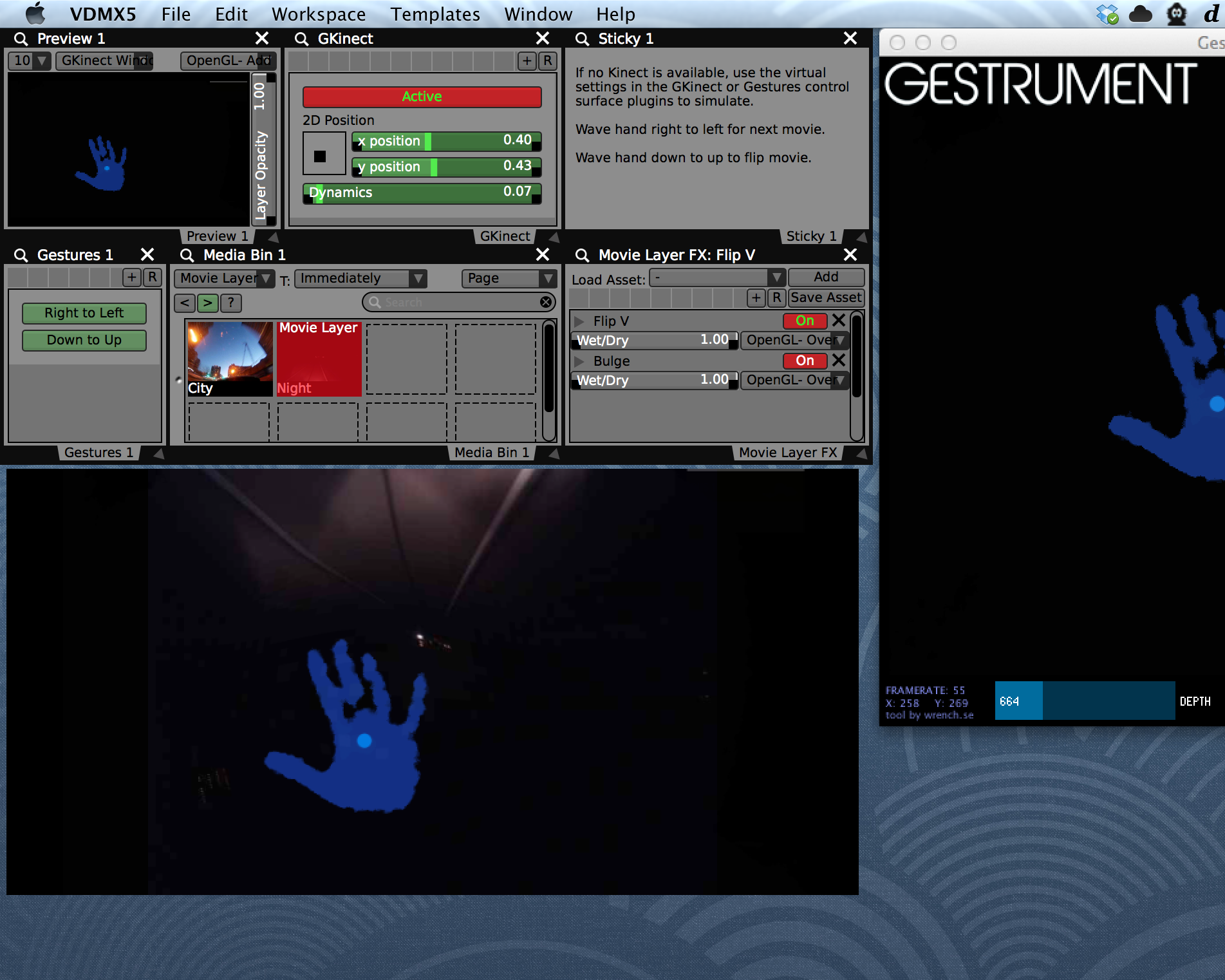Open the Edit menu

(x=231, y=14)
